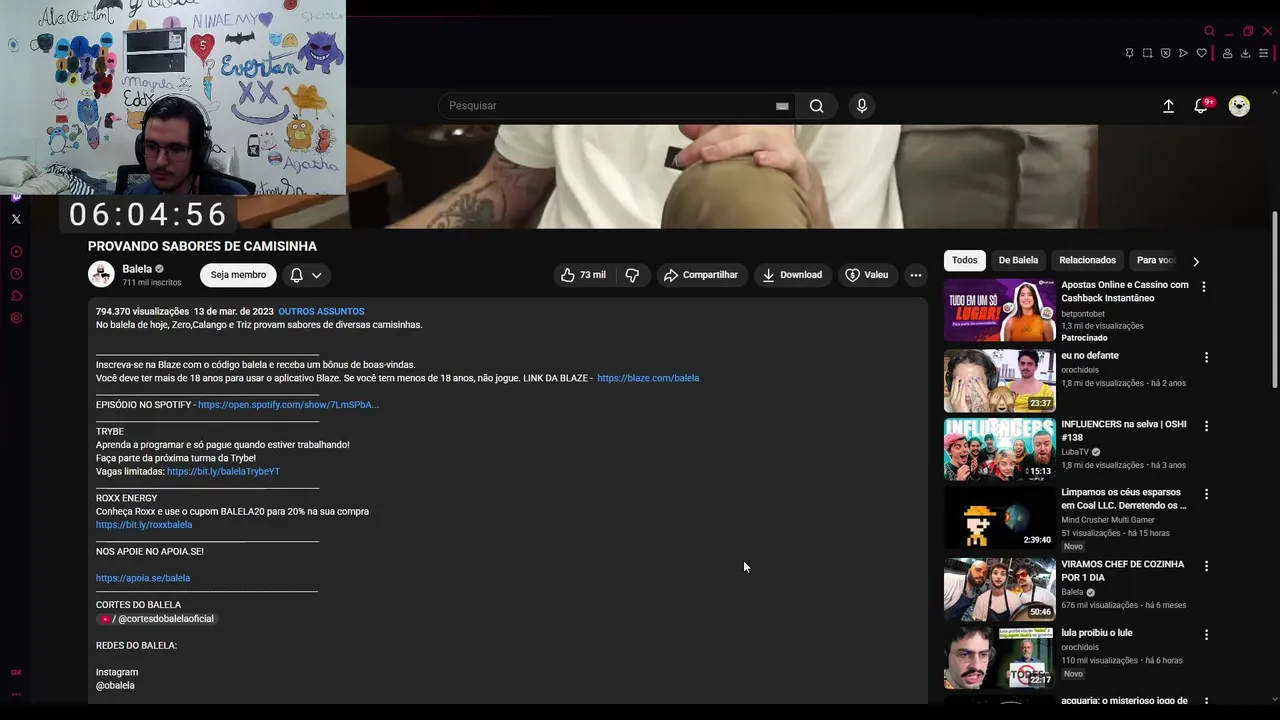Click the Download button under the video

(792, 275)
